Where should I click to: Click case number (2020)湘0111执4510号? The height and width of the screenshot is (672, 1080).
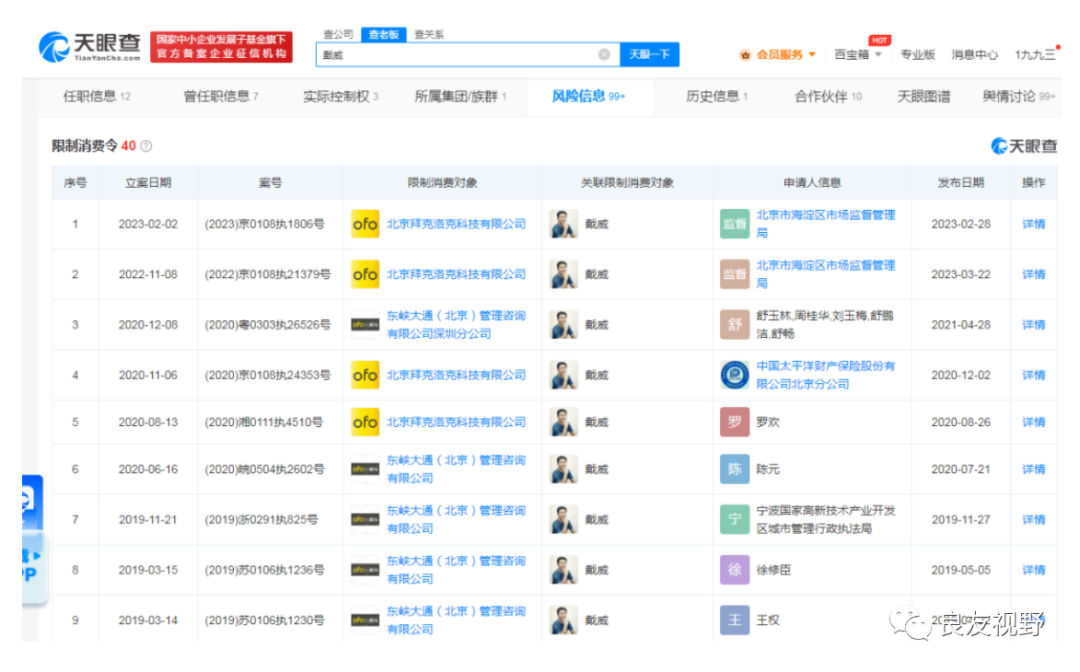point(264,422)
